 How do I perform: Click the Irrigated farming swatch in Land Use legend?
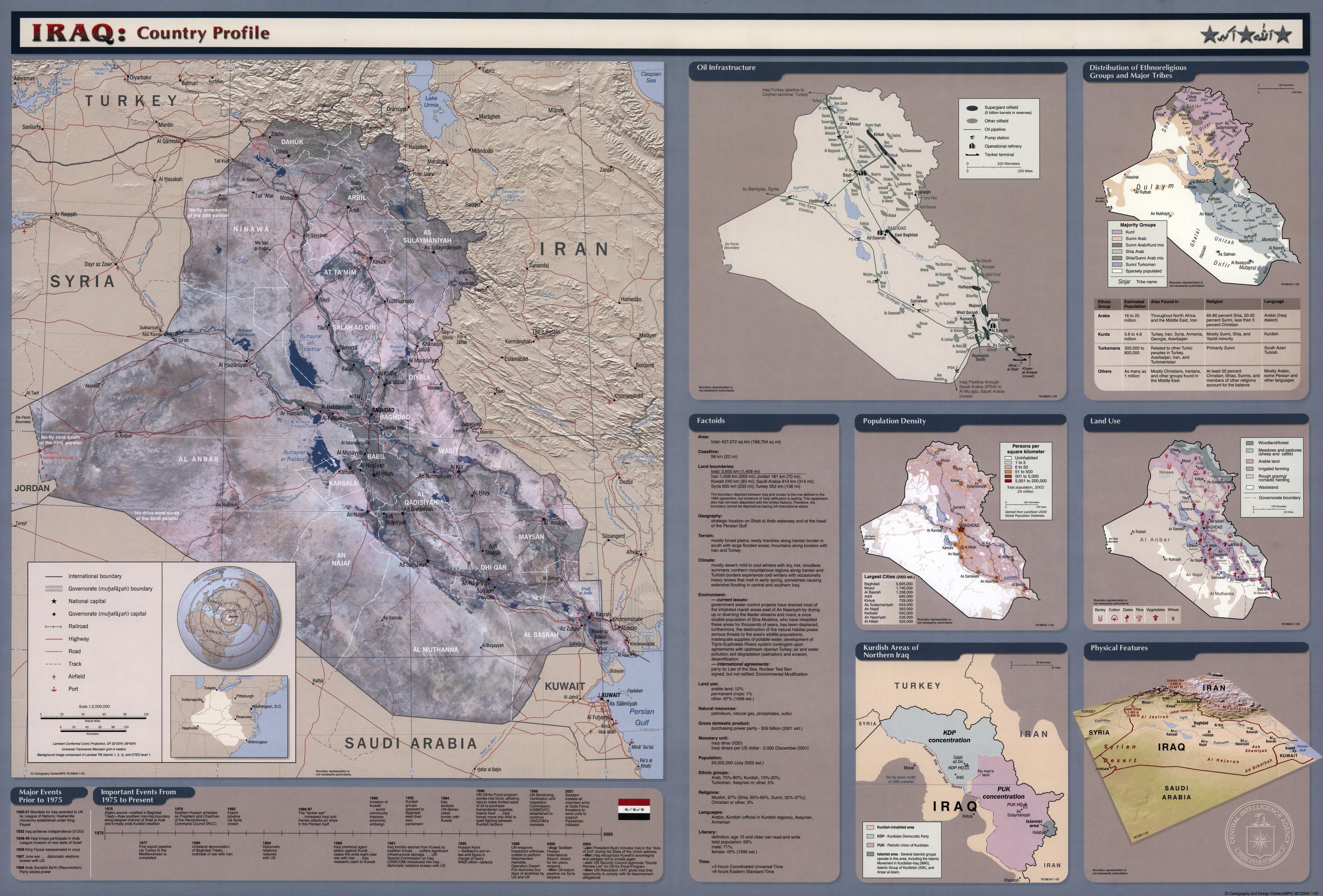pos(1249,469)
